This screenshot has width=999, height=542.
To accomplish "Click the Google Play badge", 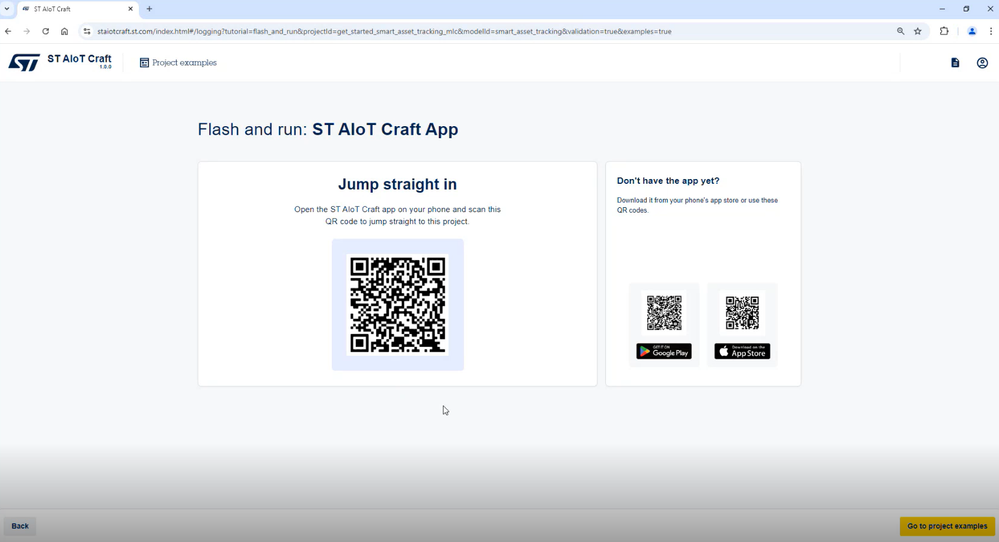I will tap(664, 352).
